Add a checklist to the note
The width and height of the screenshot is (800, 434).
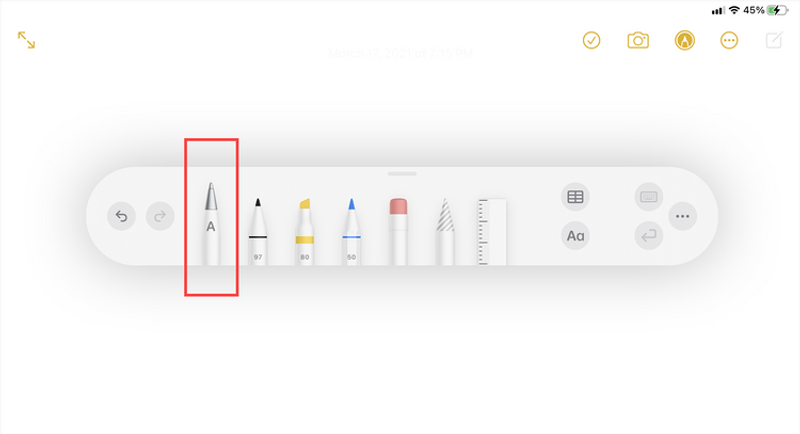point(591,40)
